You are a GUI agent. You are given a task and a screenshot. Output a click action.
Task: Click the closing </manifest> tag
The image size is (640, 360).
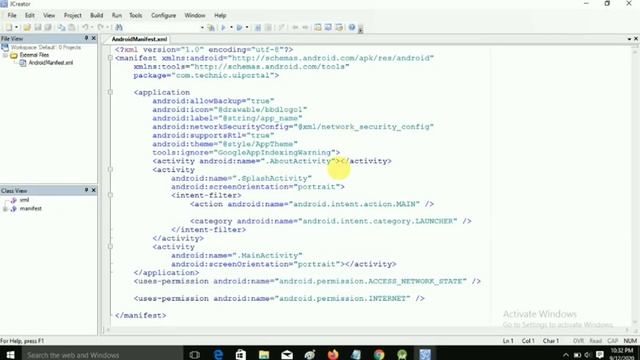click(140, 316)
